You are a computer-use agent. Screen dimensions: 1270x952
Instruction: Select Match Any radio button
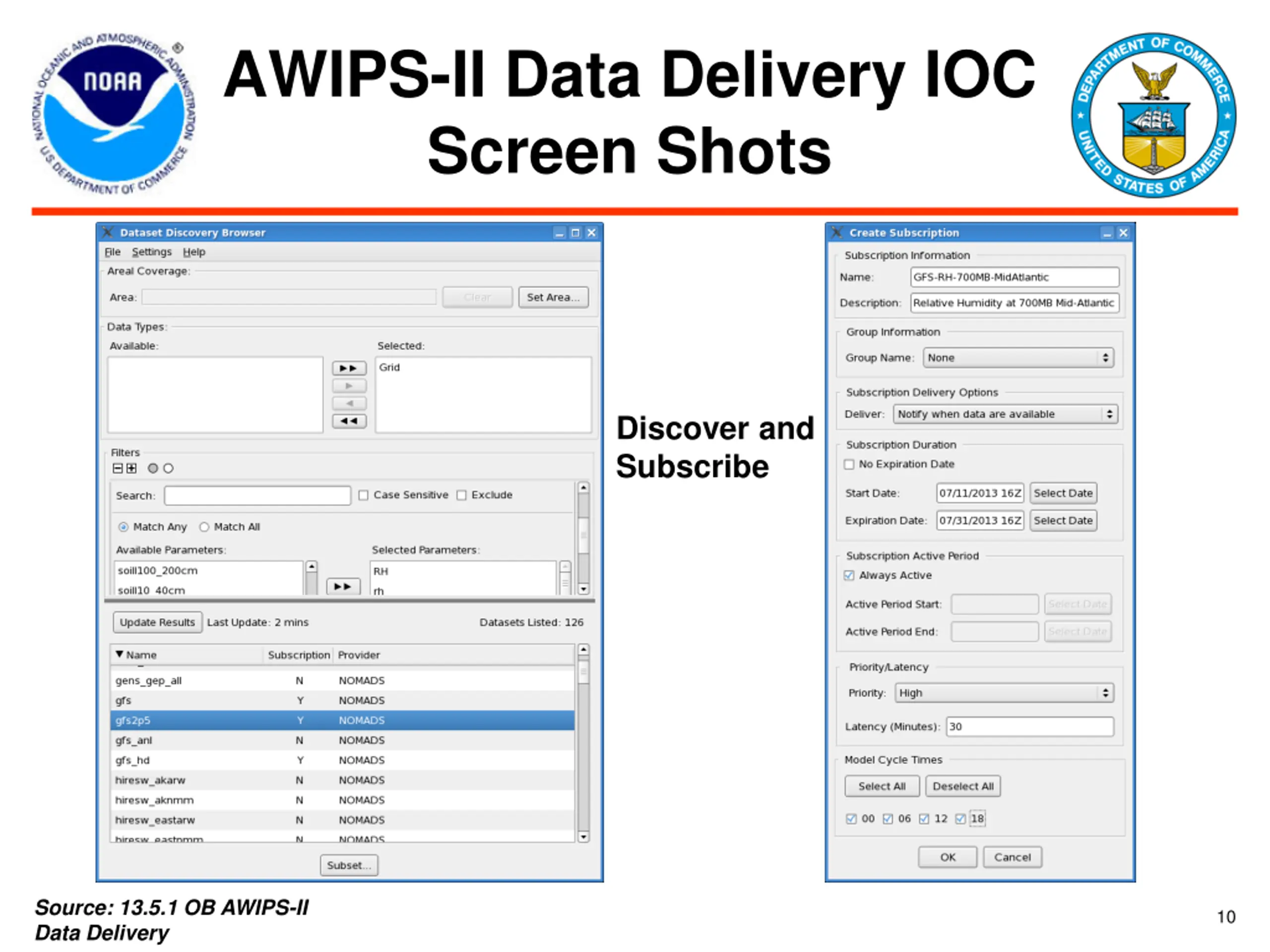click(124, 527)
